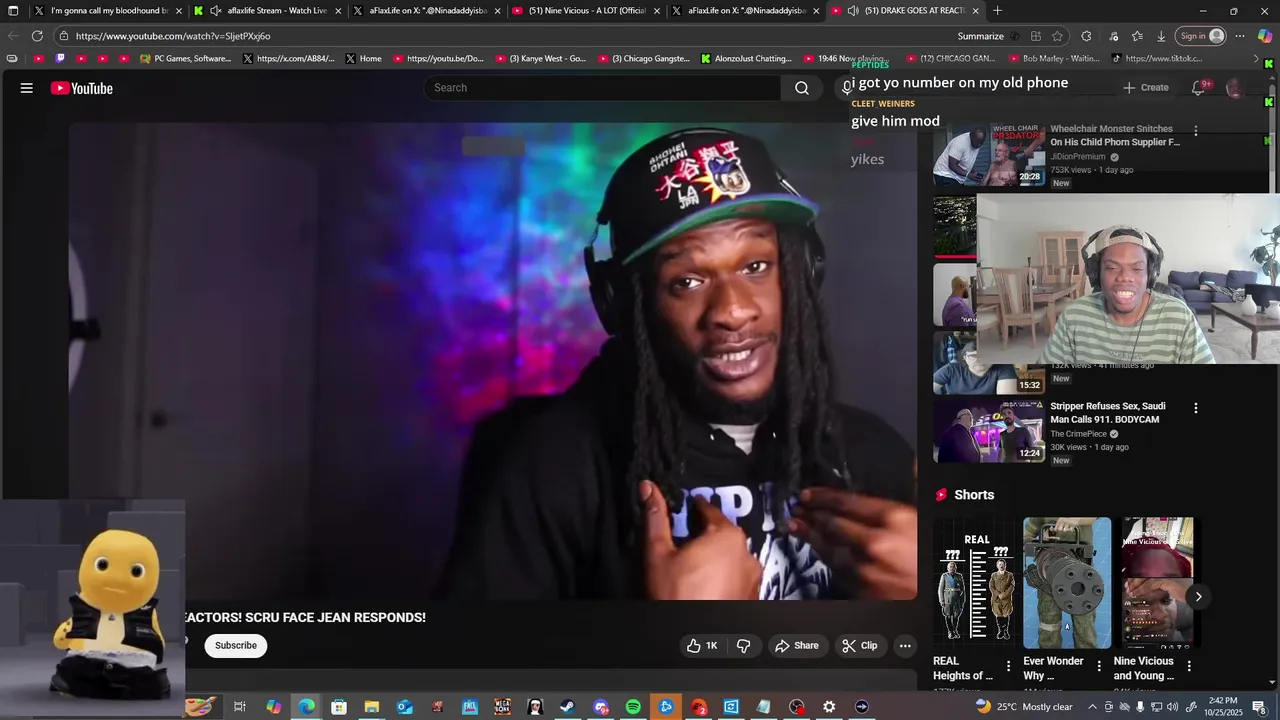Open a new browser tab
The image size is (1280, 720).
[997, 11]
